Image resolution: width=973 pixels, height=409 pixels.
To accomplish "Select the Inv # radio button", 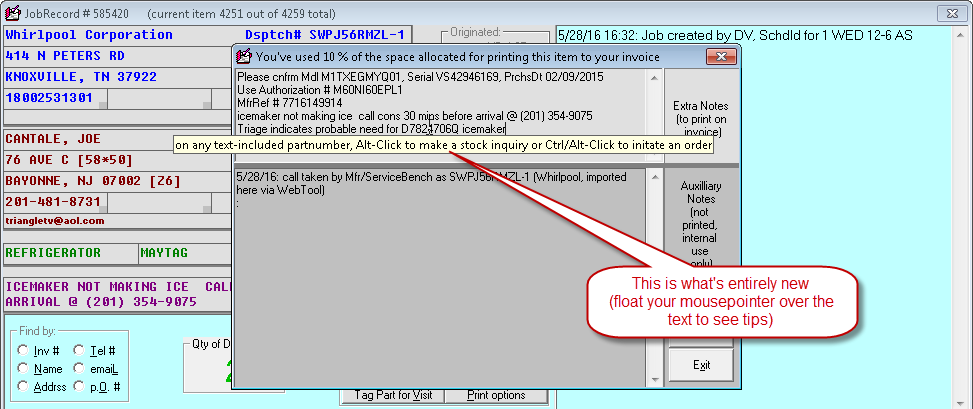I will point(23,351).
